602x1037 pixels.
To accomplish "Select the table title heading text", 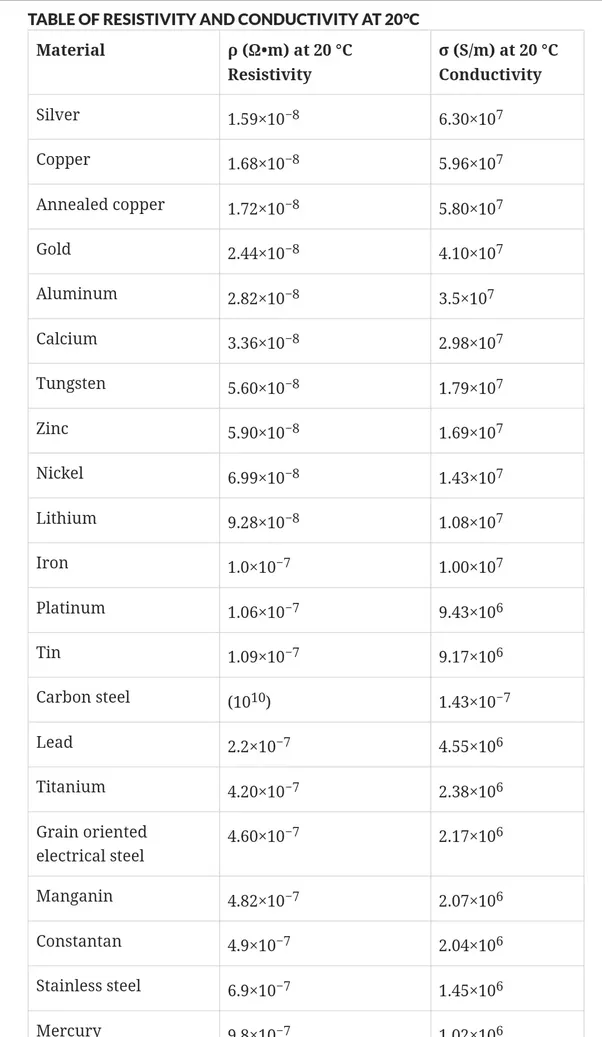I will tap(223, 19).
